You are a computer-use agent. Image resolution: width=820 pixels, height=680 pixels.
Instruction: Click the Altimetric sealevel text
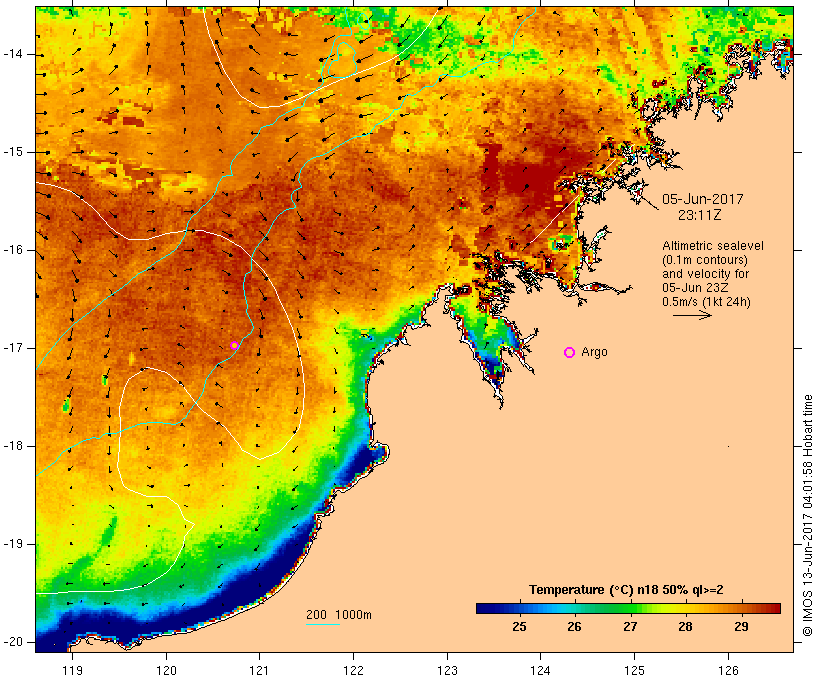point(713,246)
